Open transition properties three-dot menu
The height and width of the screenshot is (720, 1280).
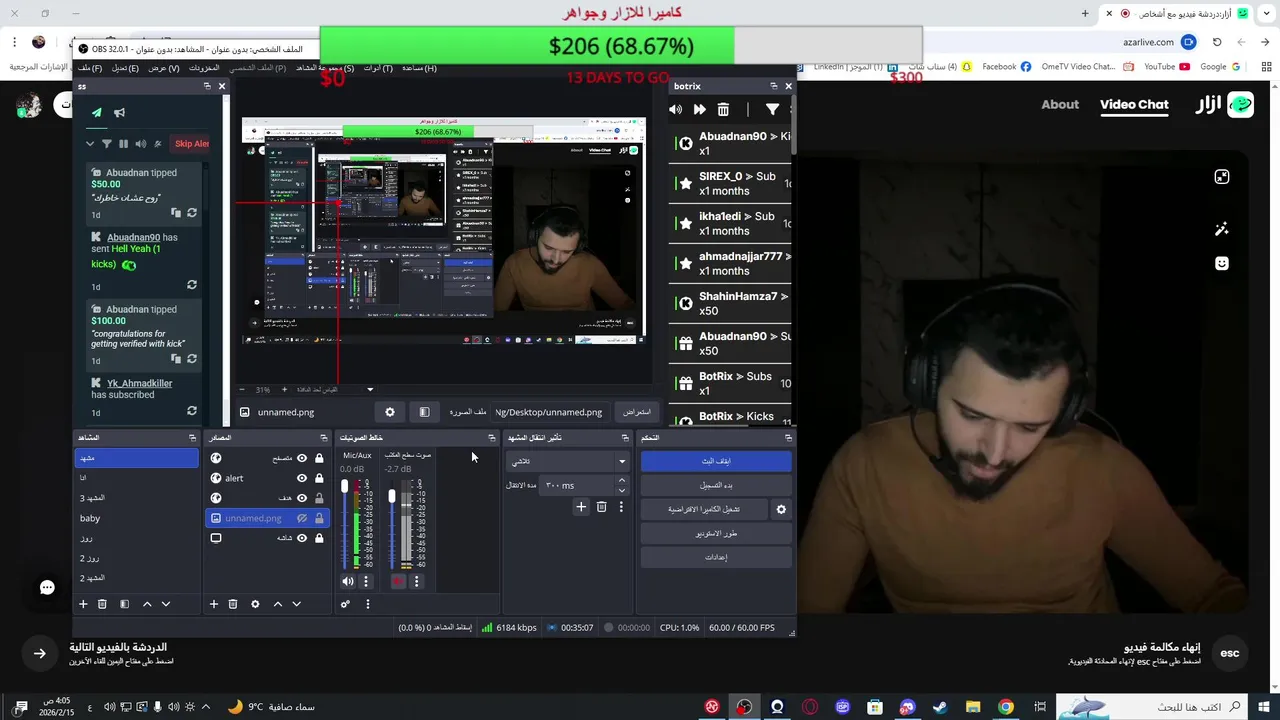(621, 507)
